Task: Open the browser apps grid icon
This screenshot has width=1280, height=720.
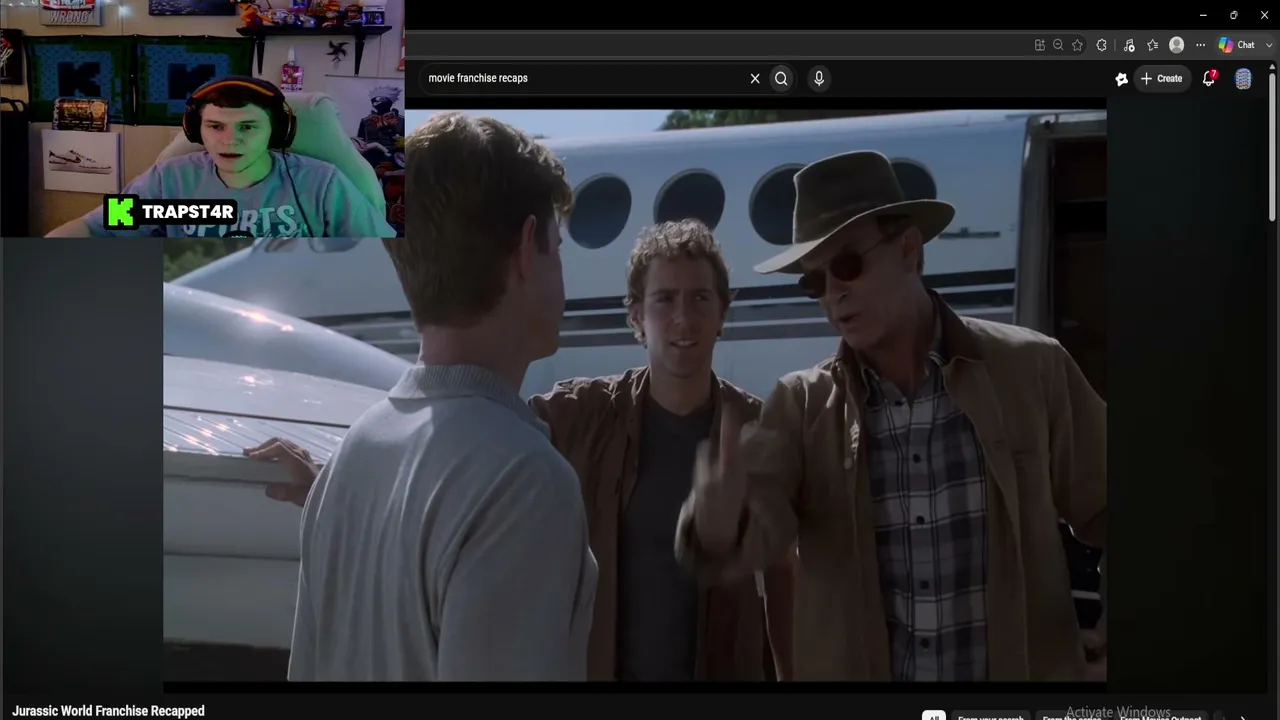Action: [1040, 45]
